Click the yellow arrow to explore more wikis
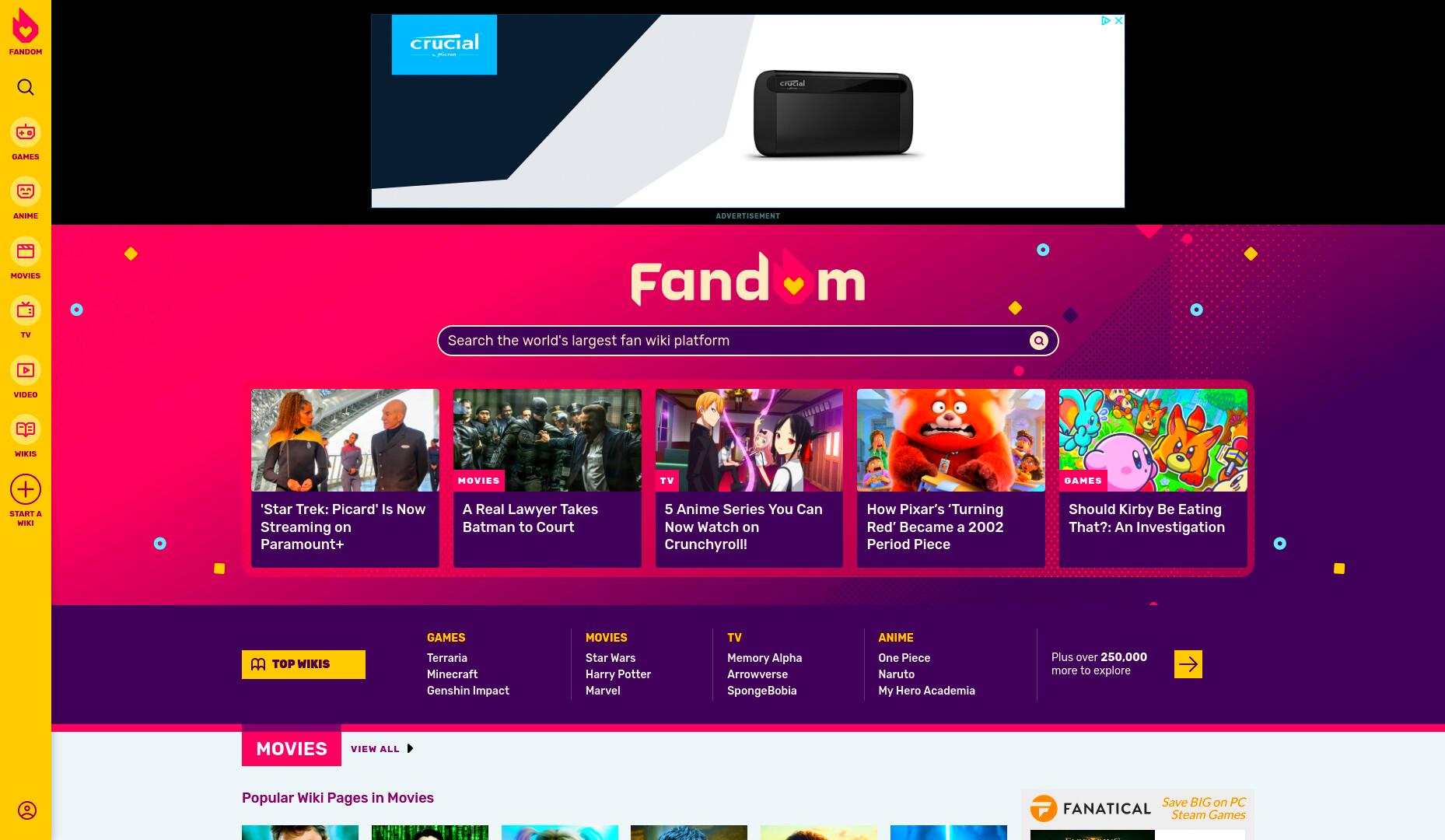 (1188, 664)
